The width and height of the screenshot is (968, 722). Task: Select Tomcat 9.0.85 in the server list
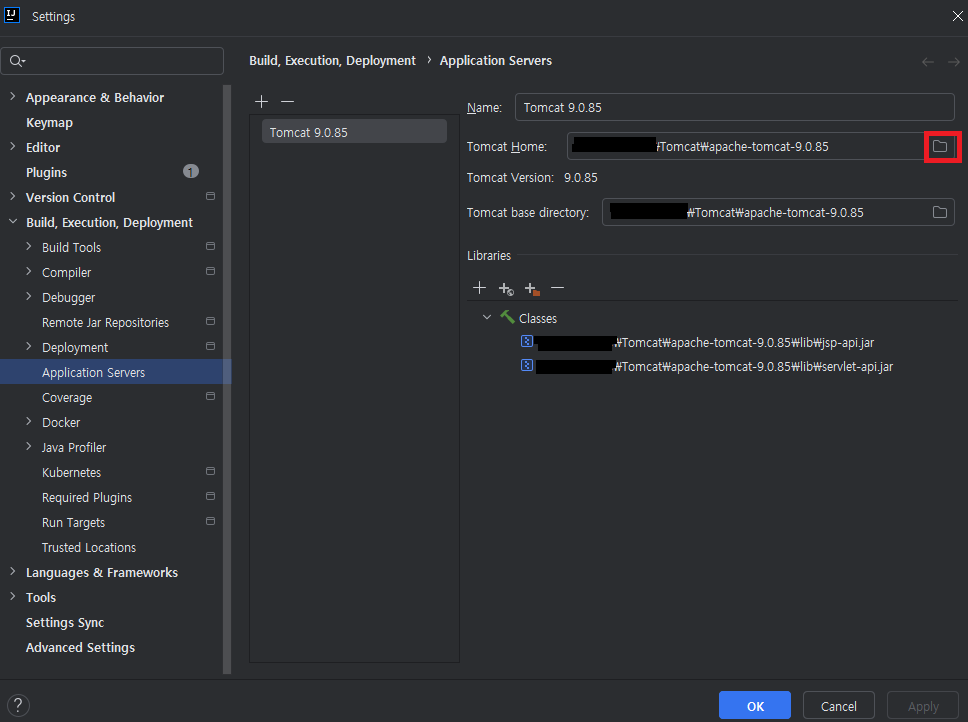coord(354,132)
